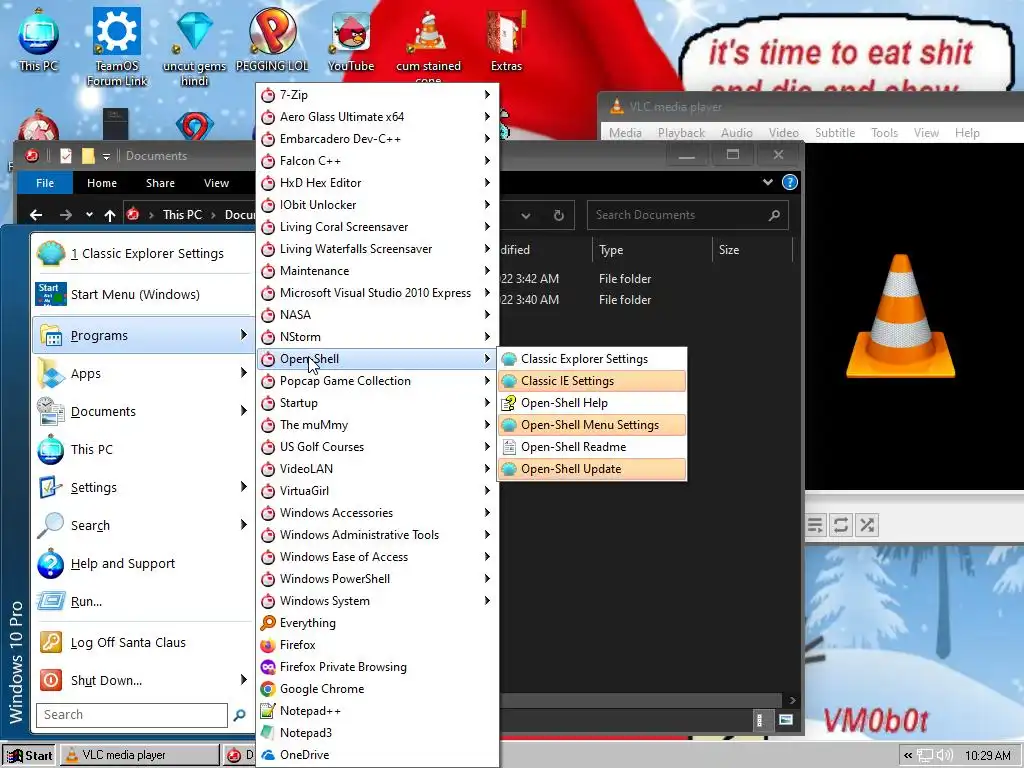Expand the Apps submenu

pyautogui.click(x=244, y=373)
